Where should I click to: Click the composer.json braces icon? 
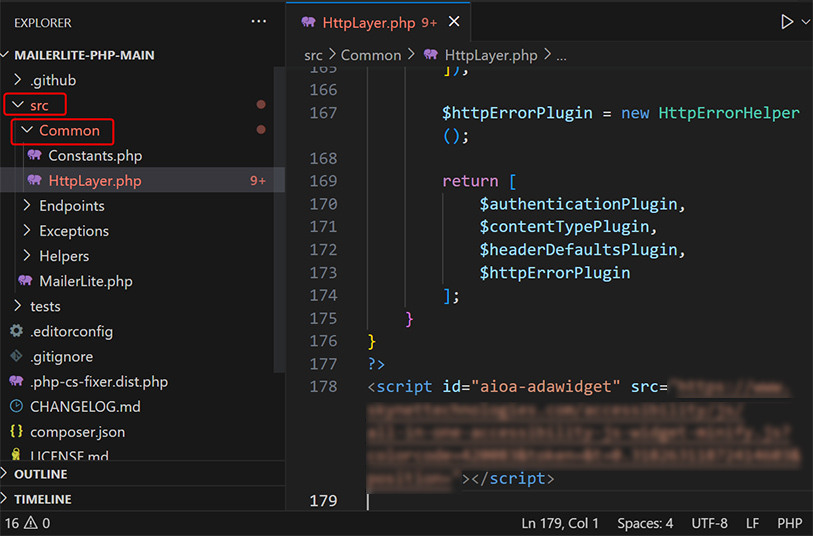(16, 432)
